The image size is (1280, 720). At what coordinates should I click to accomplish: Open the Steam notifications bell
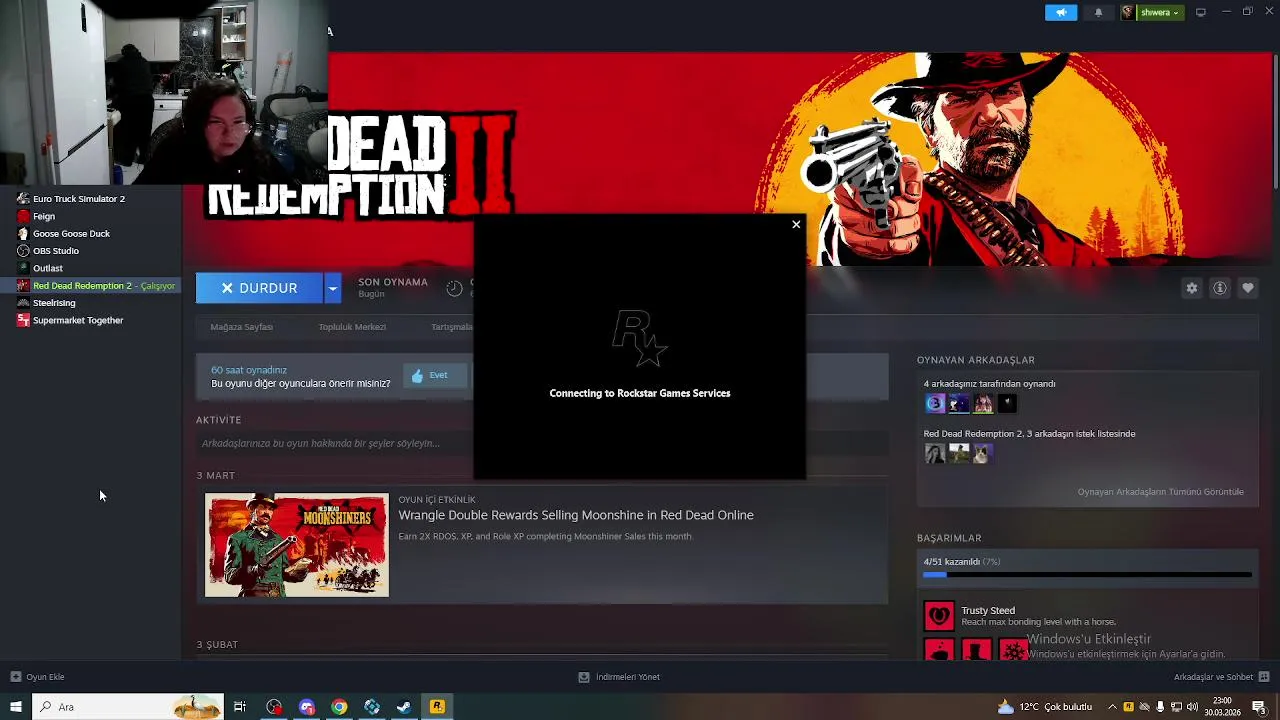tap(1098, 12)
